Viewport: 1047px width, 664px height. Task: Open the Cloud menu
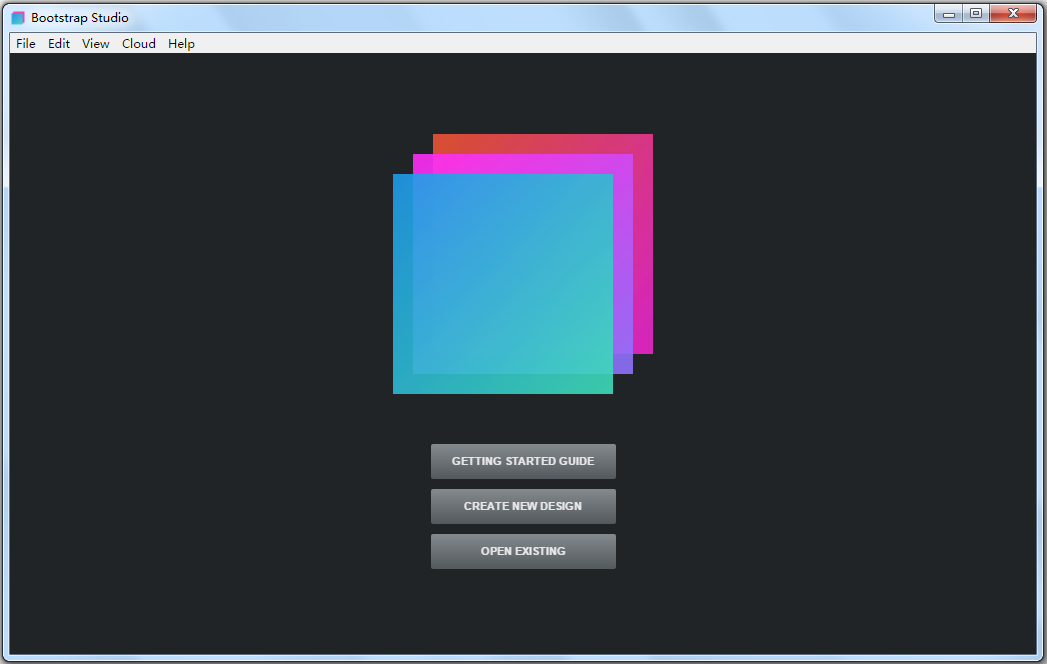[138, 43]
